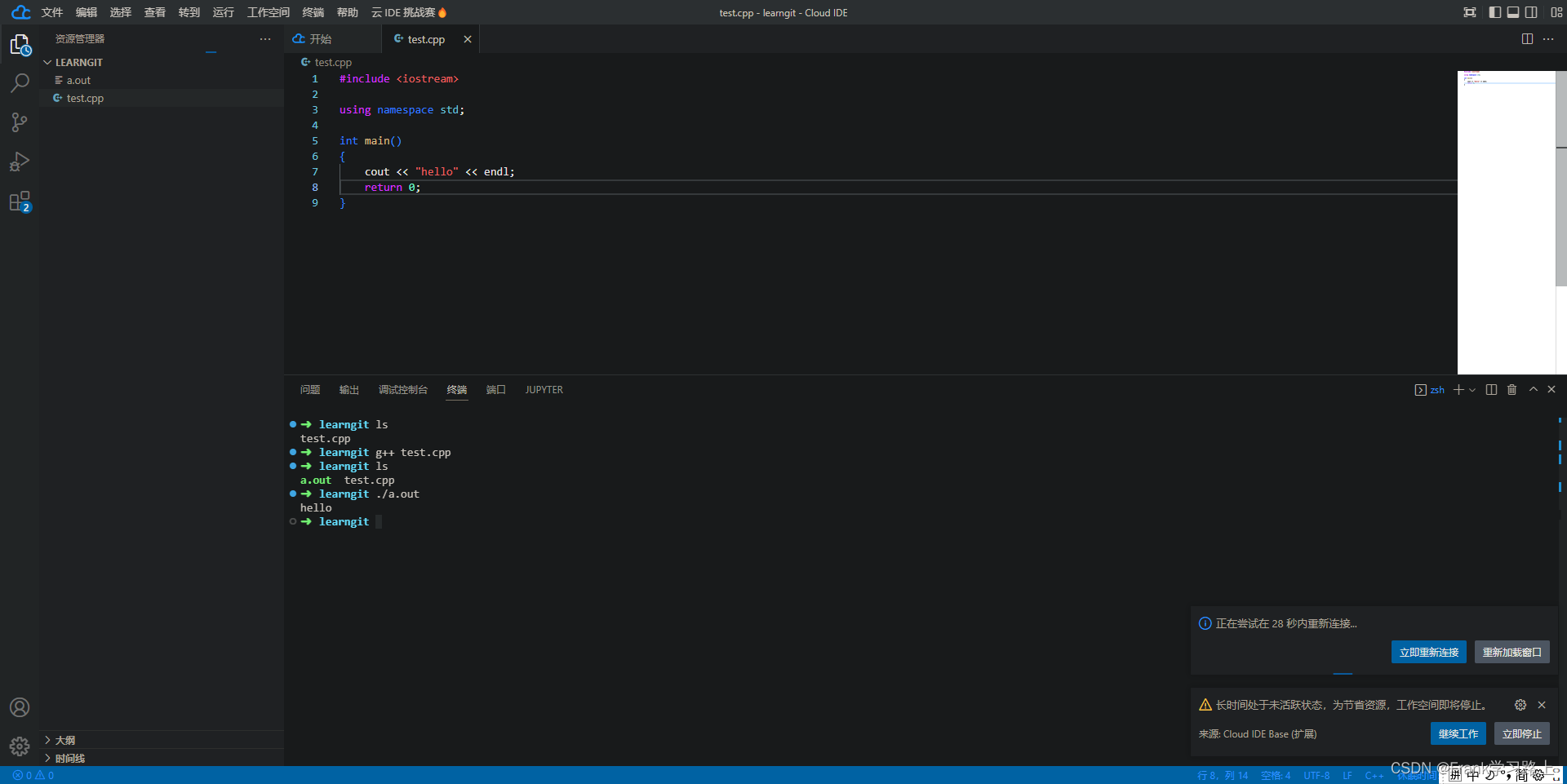Toggle primary sidebar visibility
The image size is (1567, 784).
coord(1494,12)
